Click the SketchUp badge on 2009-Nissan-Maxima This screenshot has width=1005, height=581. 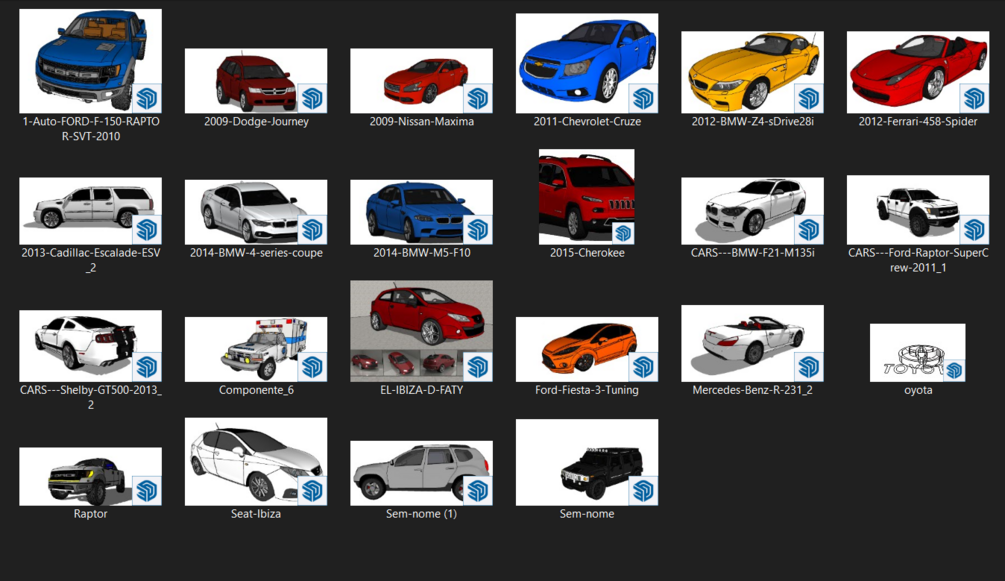click(x=478, y=99)
